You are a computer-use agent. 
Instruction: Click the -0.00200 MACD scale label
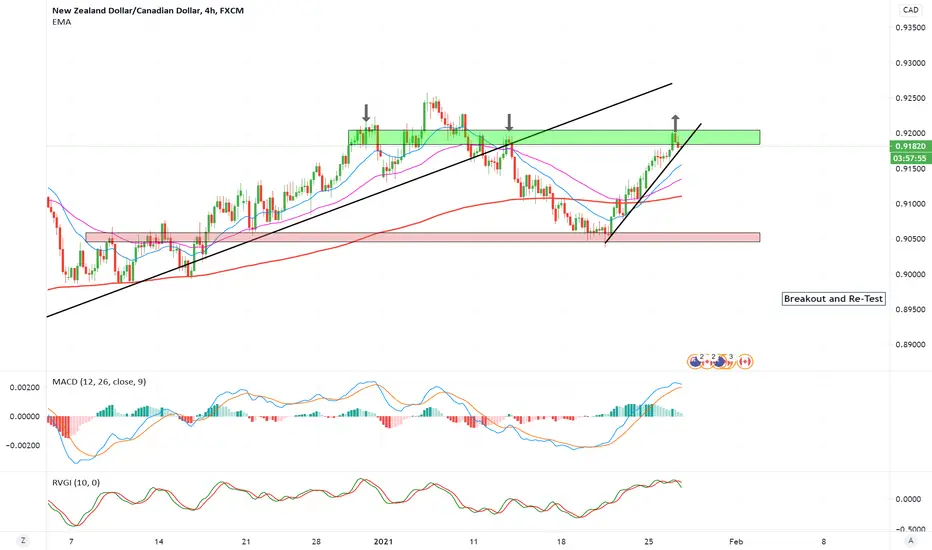point(23,445)
